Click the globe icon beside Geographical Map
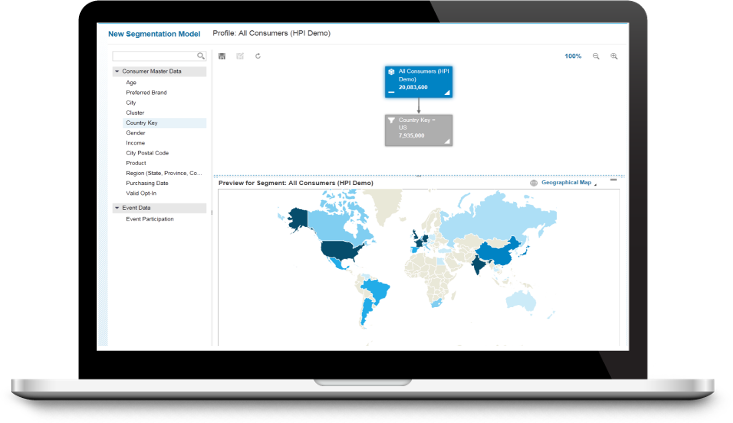Image resolution: width=733 pixels, height=423 pixels. [x=533, y=183]
